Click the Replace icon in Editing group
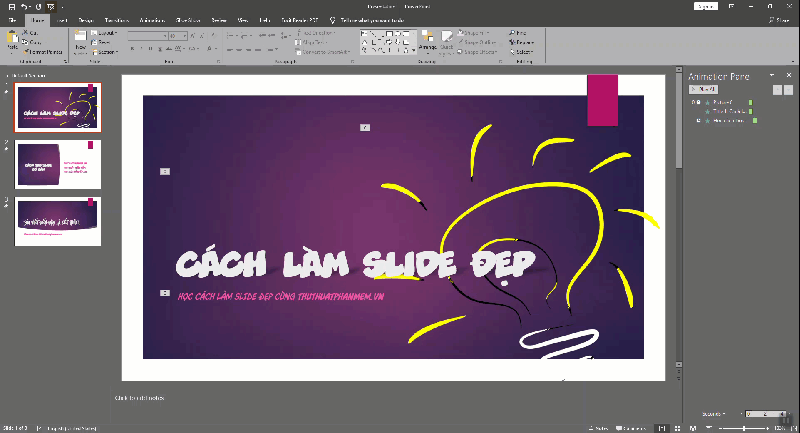800x433 pixels. tap(512, 42)
